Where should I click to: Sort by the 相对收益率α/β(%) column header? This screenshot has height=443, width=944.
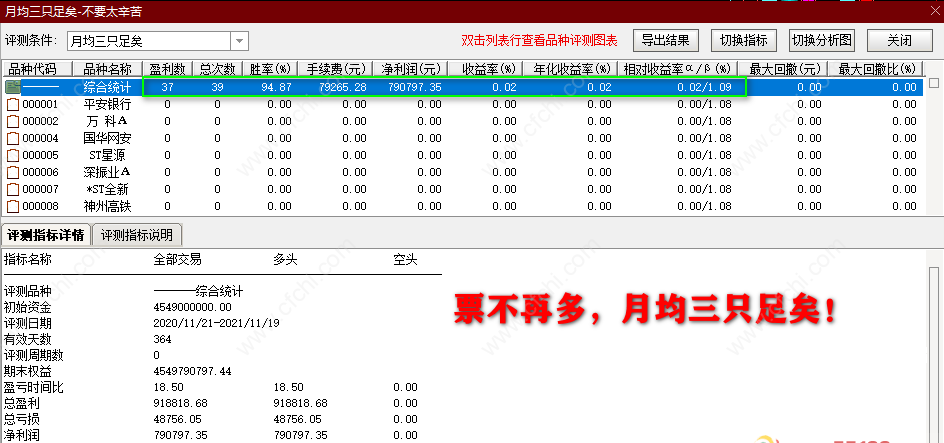(x=680, y=69)
